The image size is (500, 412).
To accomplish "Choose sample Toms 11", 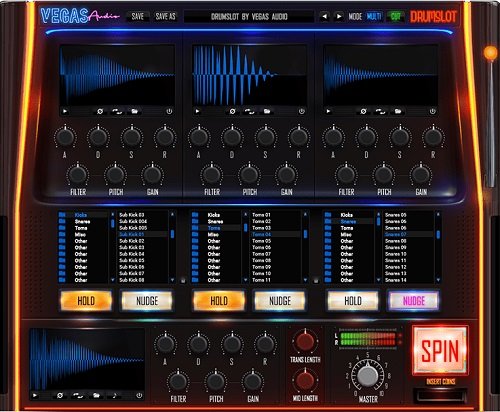I will click(276, 280).
